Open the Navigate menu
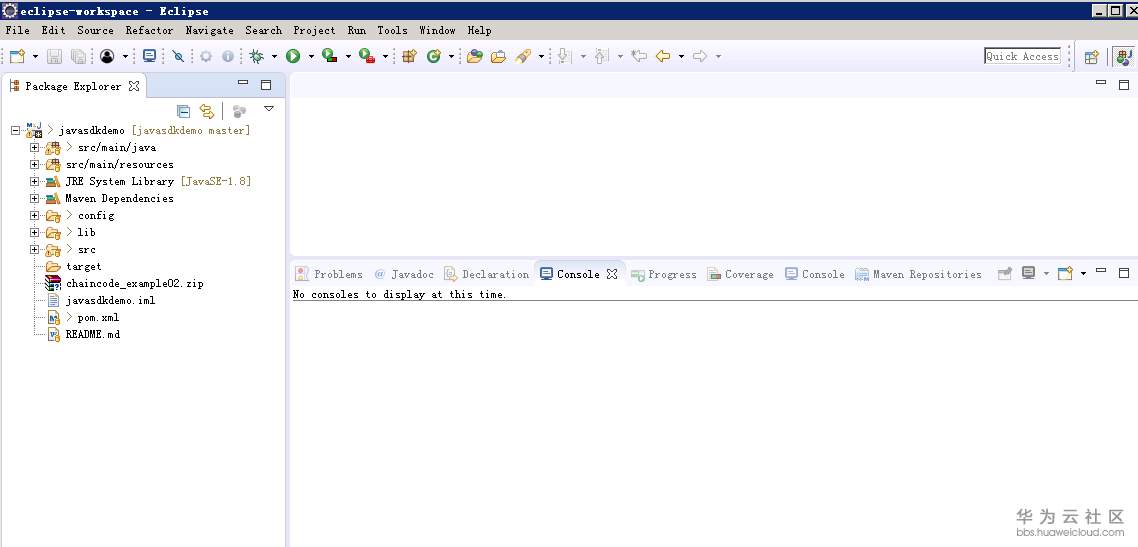 [x=210, y=30]
